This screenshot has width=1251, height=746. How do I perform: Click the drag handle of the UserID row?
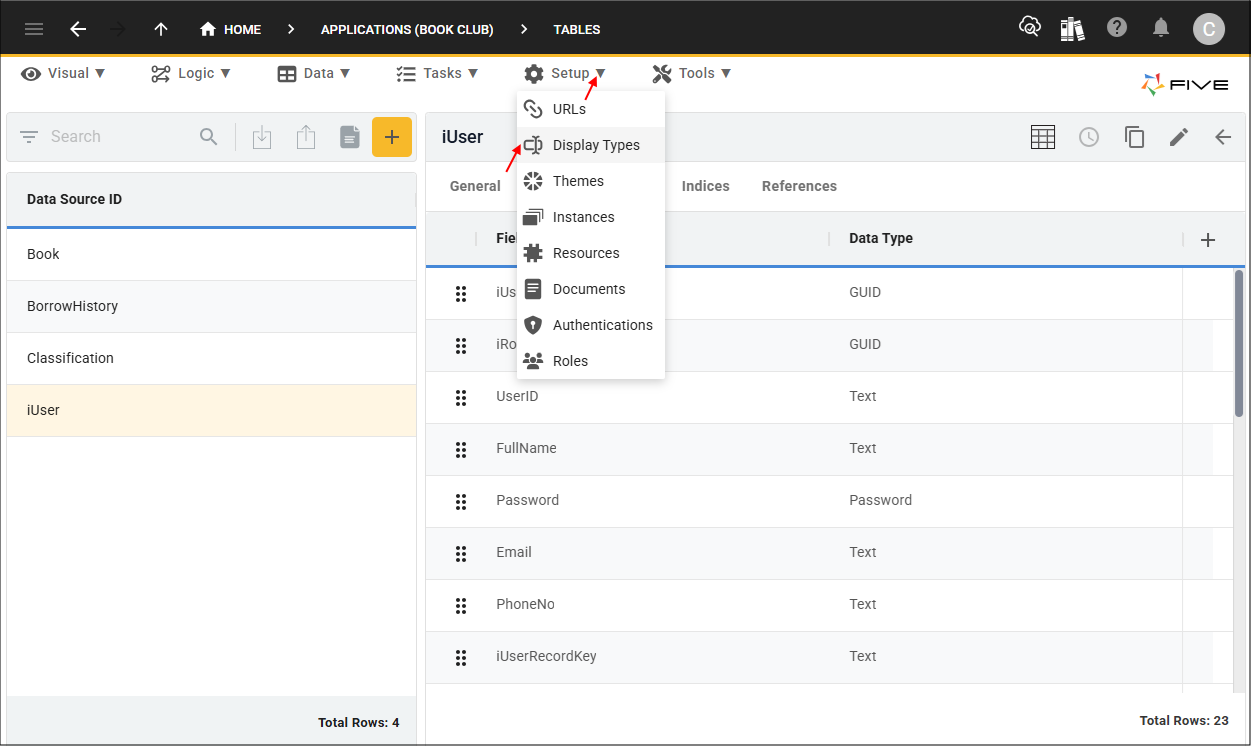(x=461, y=397)
